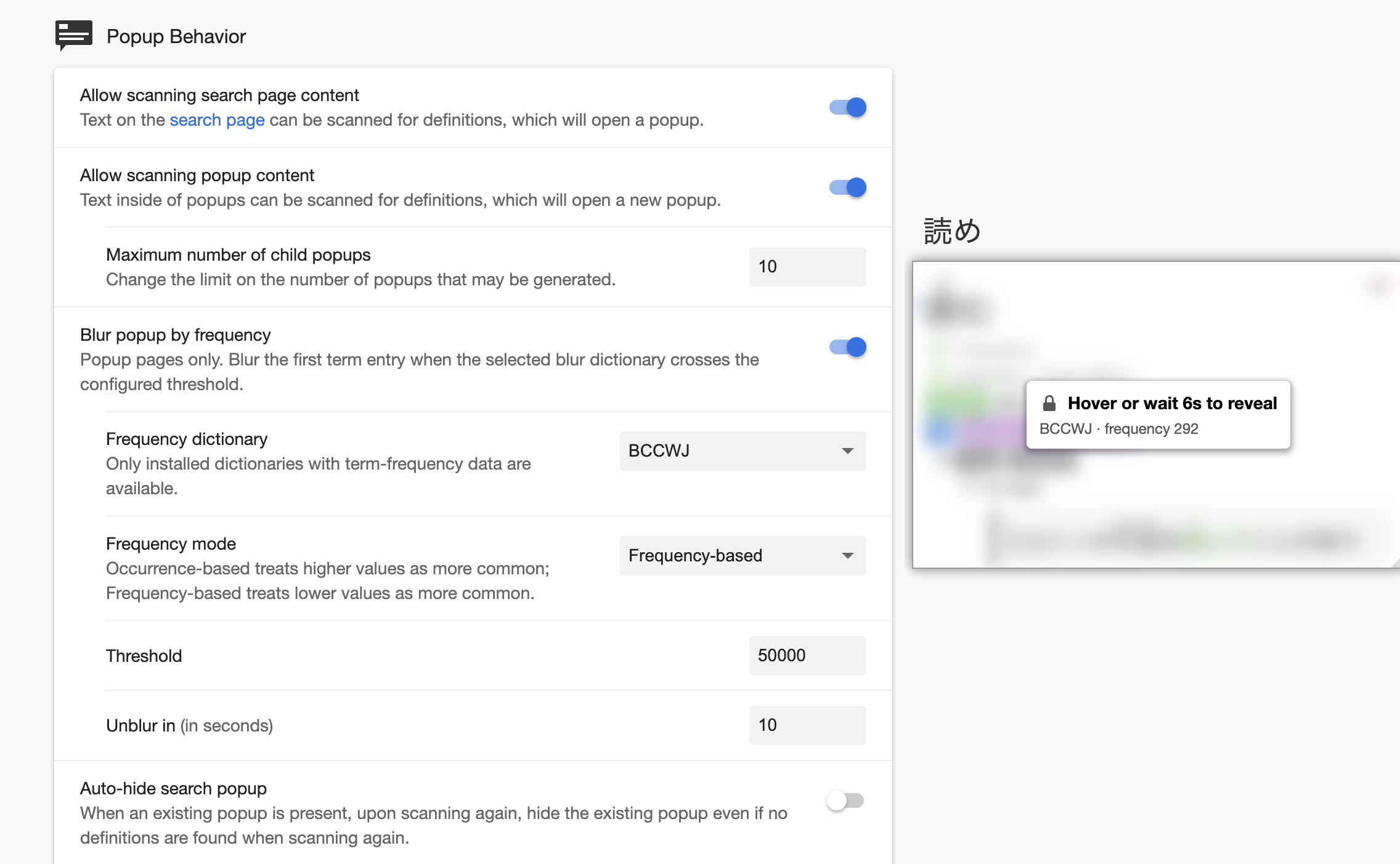Click the Frequency mode dropdown arrow
This screenshot has width=1400, height=864.
pyautogui.click(x=847, y=556)
